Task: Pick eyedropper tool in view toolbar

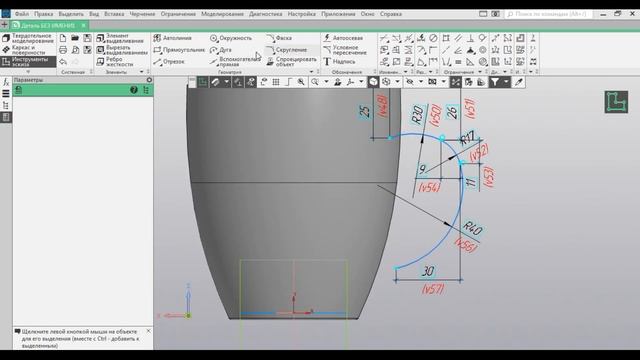Action: click(519, 82)
